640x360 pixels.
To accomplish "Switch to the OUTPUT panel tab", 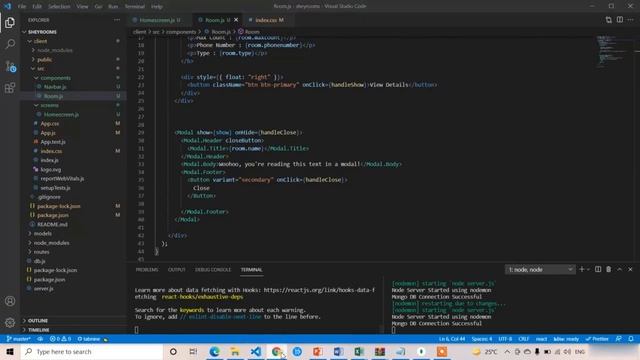I will [177, 269].
